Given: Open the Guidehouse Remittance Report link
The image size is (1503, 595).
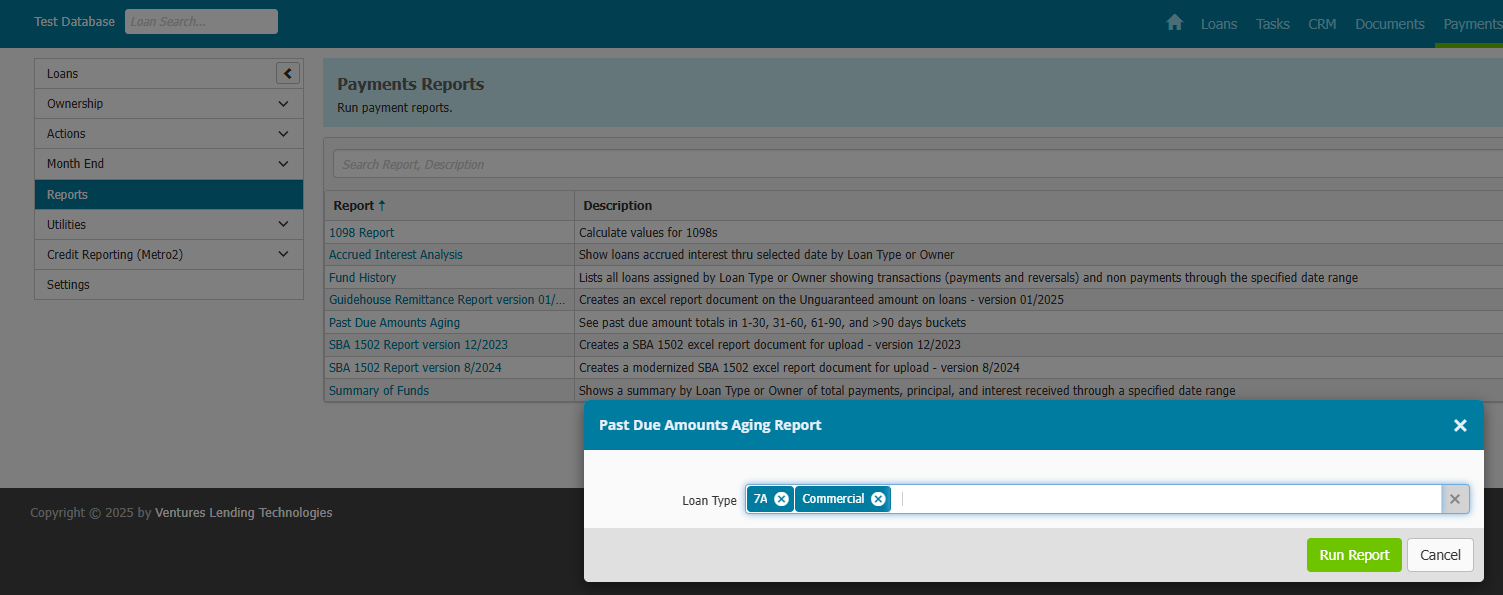Looking at the screenshot, I should [447, 300].
